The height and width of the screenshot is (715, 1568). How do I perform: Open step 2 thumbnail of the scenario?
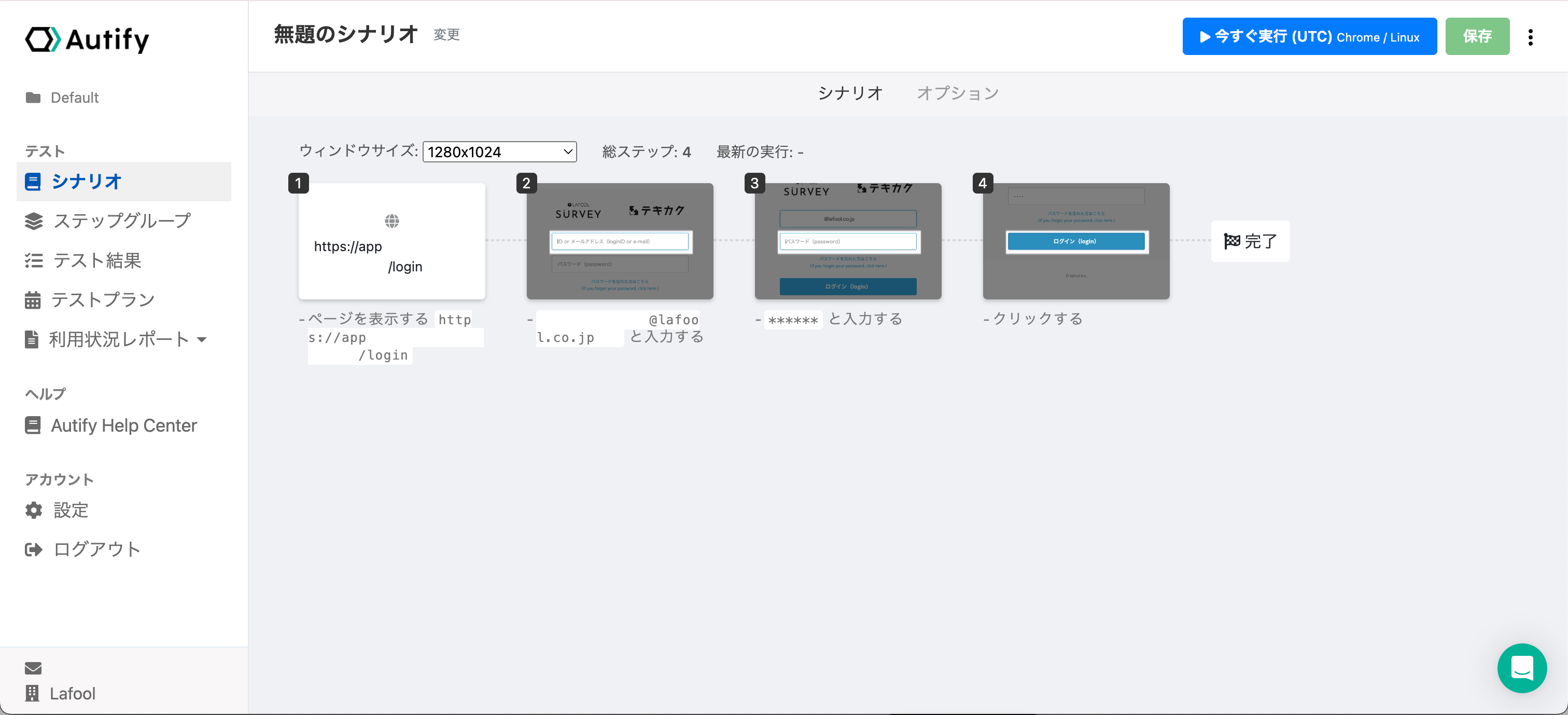(x=619, y=241)
